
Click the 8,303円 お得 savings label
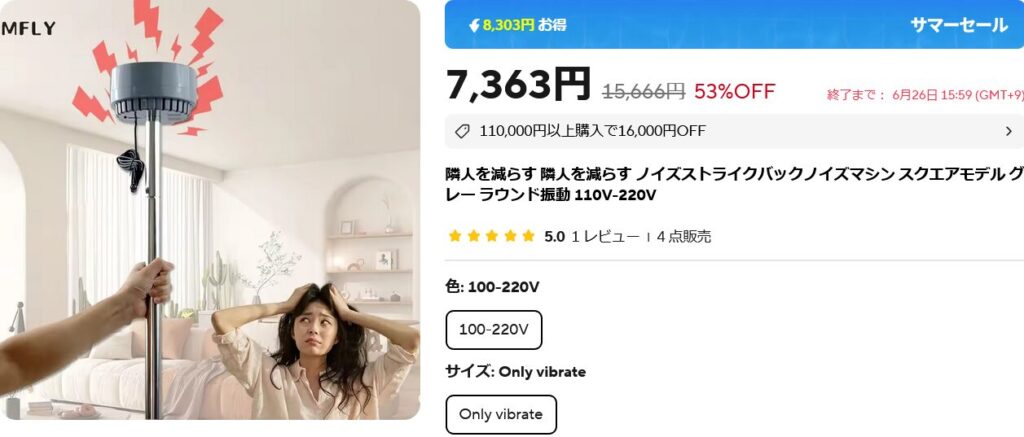[x=524, y=25]
